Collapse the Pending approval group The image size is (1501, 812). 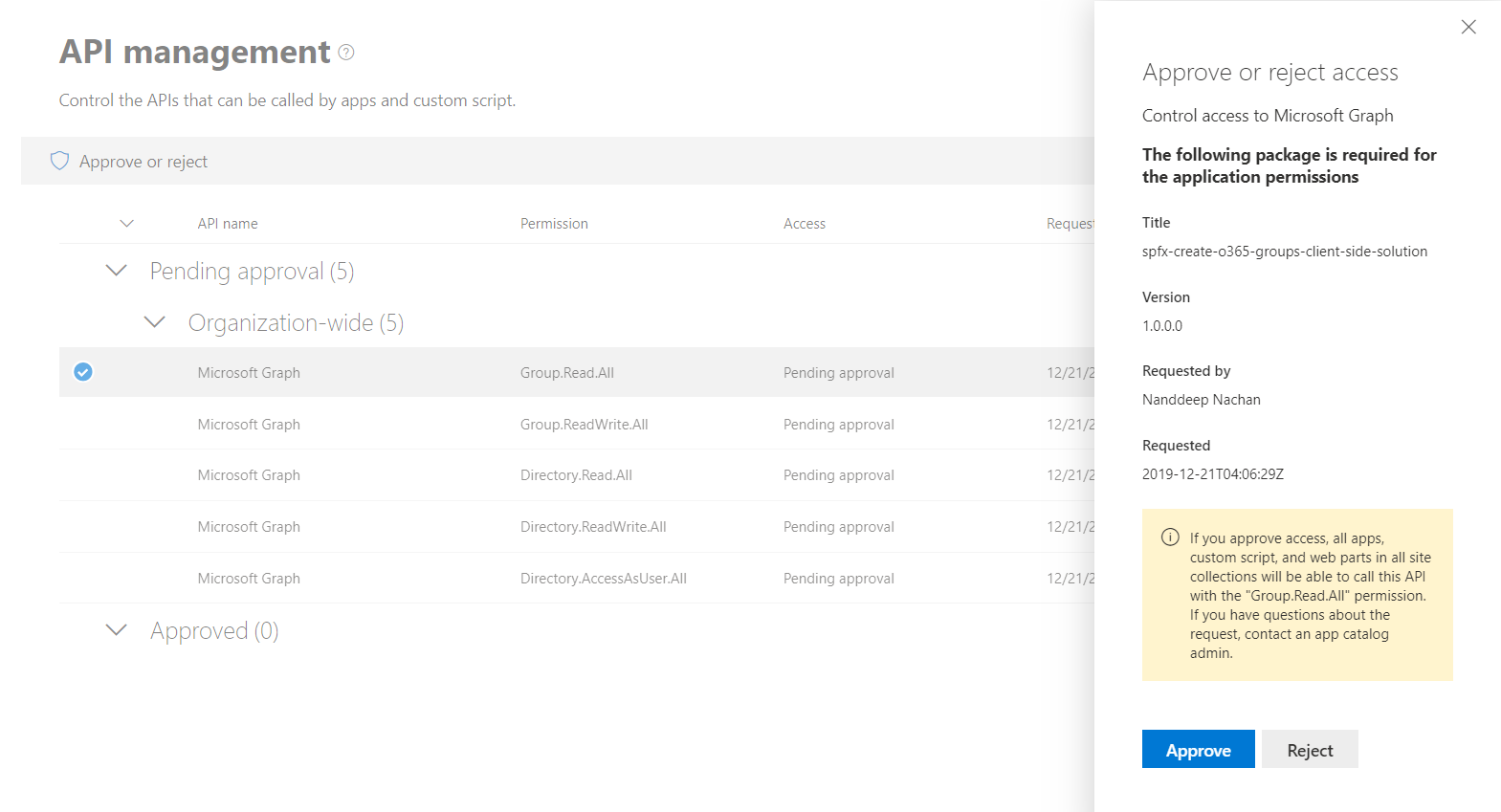117,271
